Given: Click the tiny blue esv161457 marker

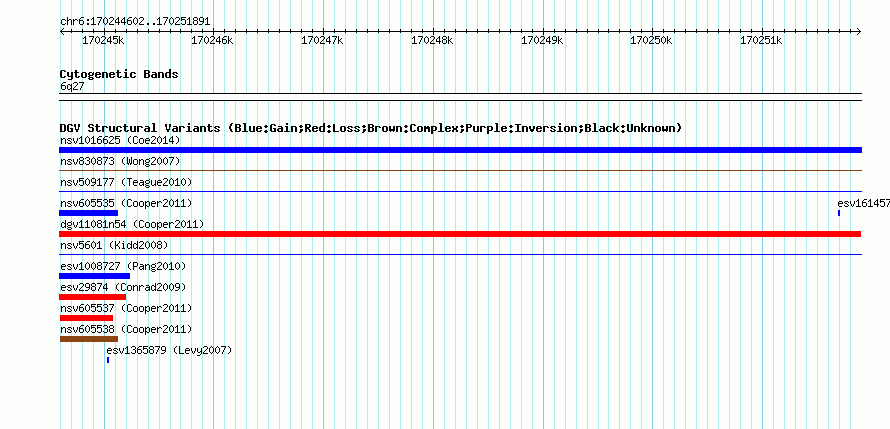Looking at the screenshot, I should 839,213.
